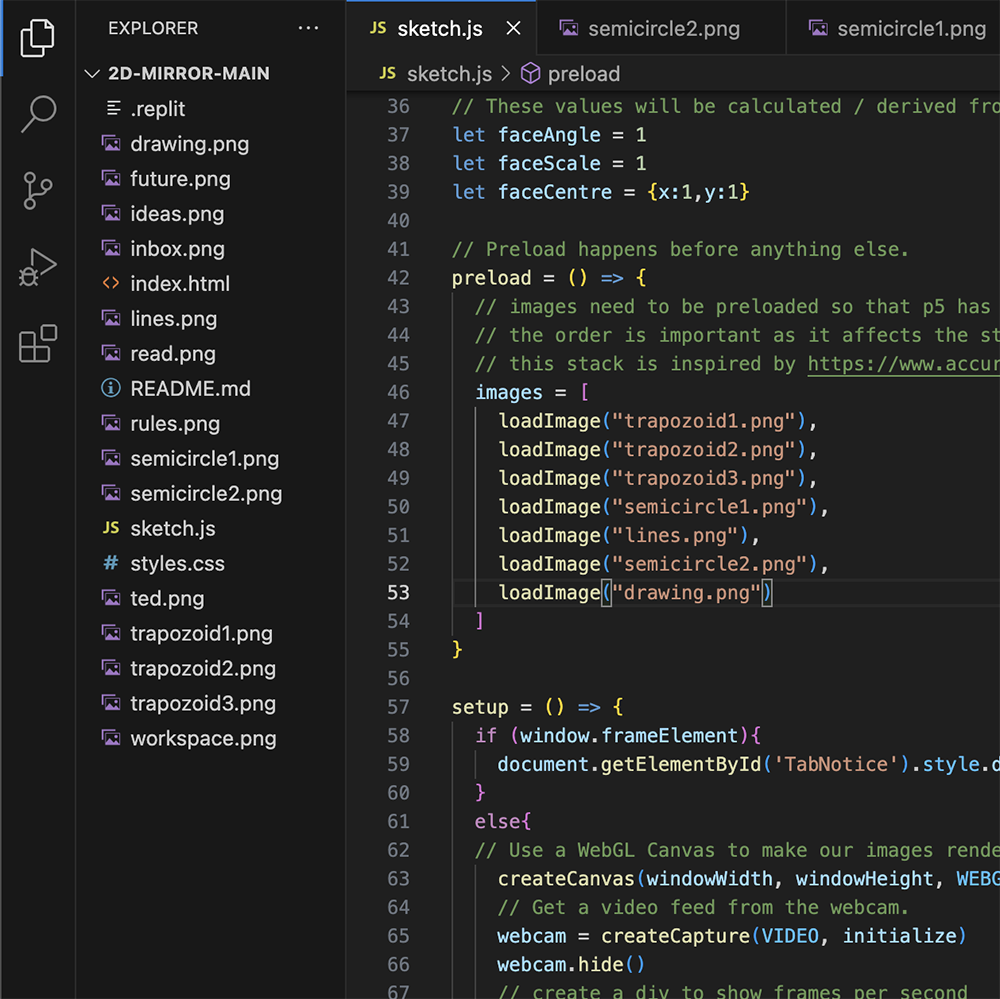Viewport: 1000px width, 999px height.
Task: Close the sketch.js editor tab
Action: coord(513,28)
